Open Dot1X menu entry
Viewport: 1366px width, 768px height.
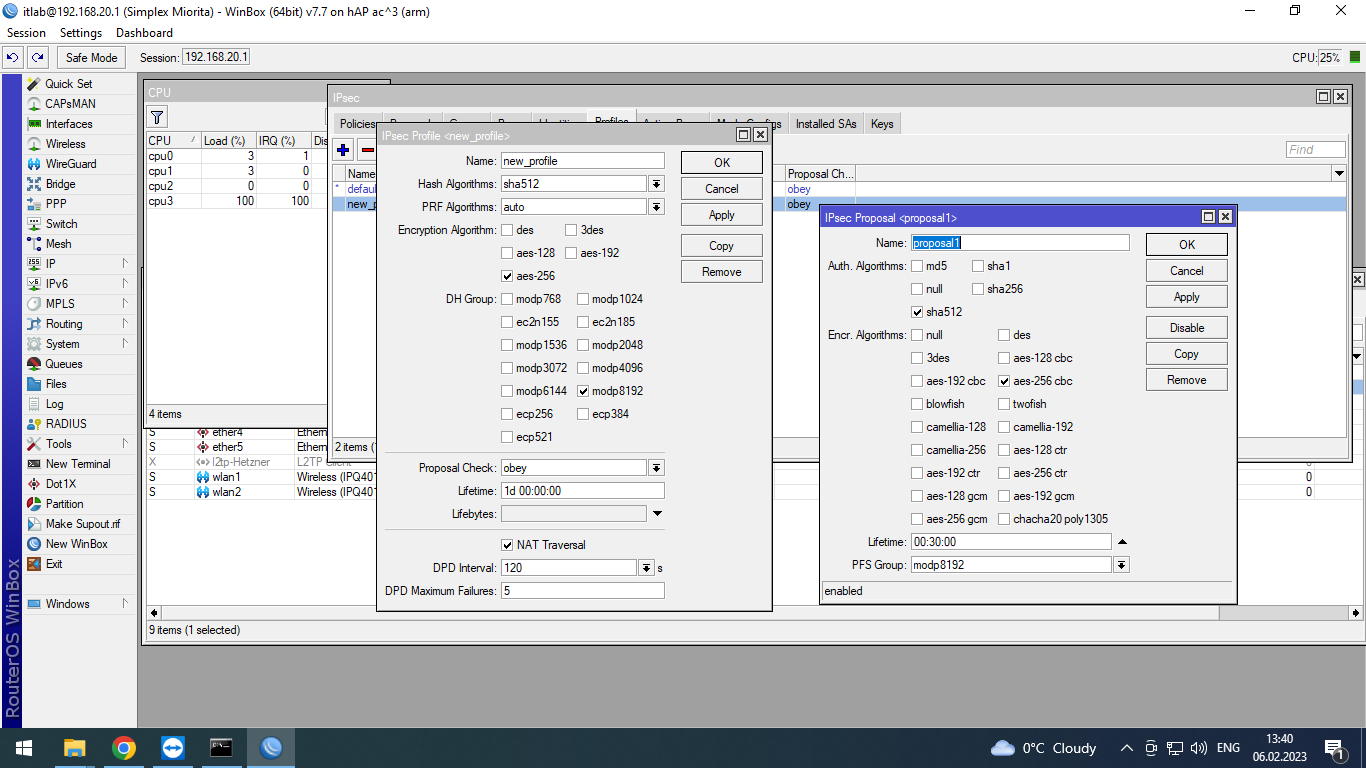(x=61, y=484)
